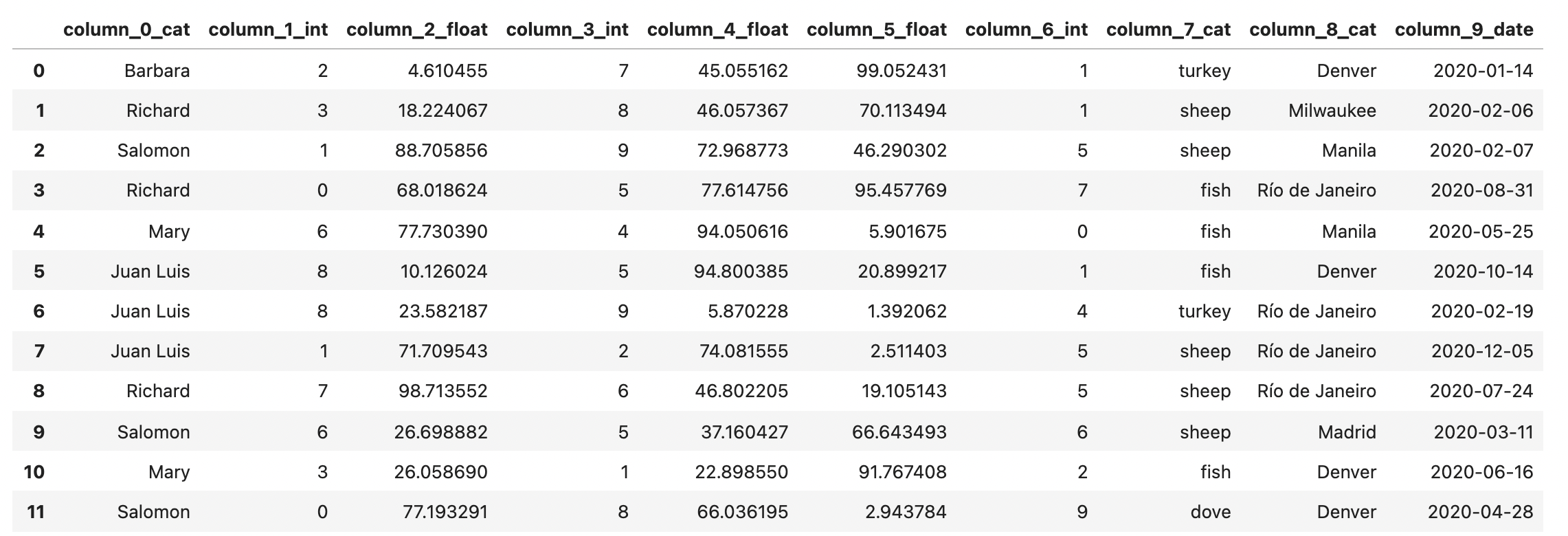
Task: Click the Madrid cell
Action: [1347, 432]
